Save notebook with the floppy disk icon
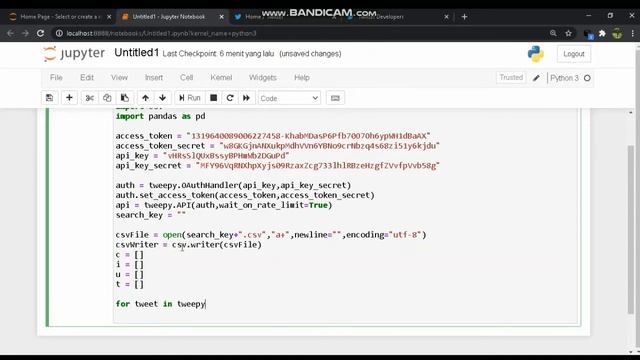 tap(49, 98)
